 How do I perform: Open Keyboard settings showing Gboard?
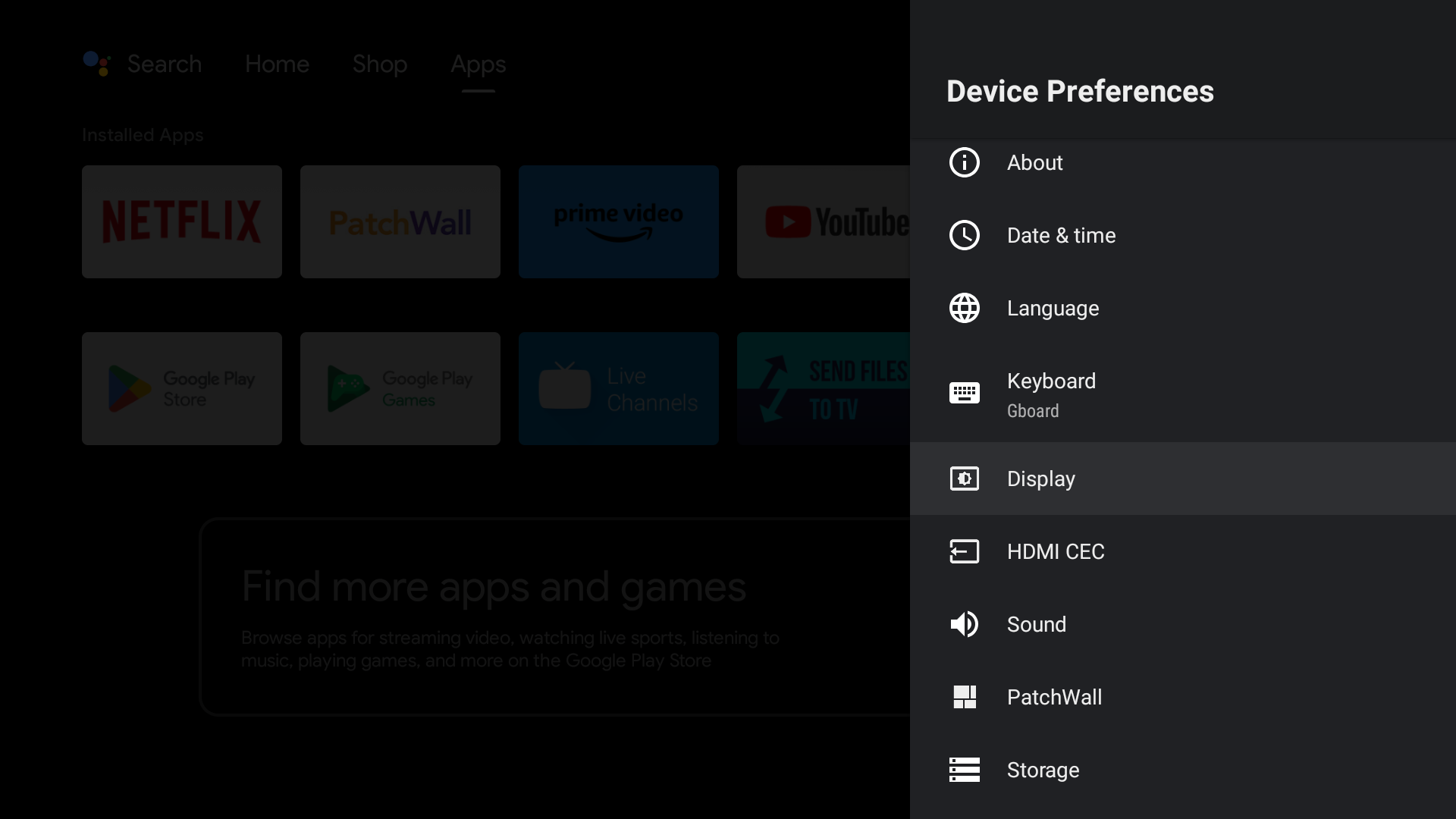tap(1183, 394)
